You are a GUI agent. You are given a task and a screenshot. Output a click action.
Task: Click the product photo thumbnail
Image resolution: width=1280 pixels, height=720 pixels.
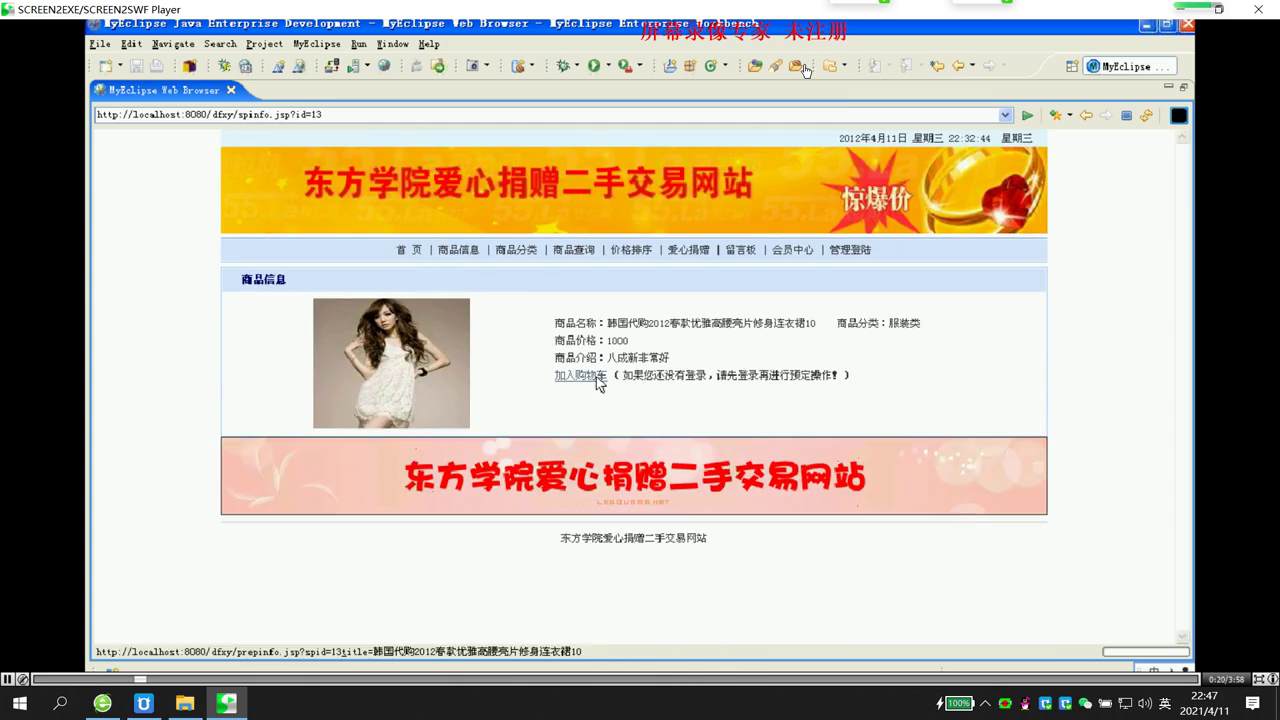point(391,363)
